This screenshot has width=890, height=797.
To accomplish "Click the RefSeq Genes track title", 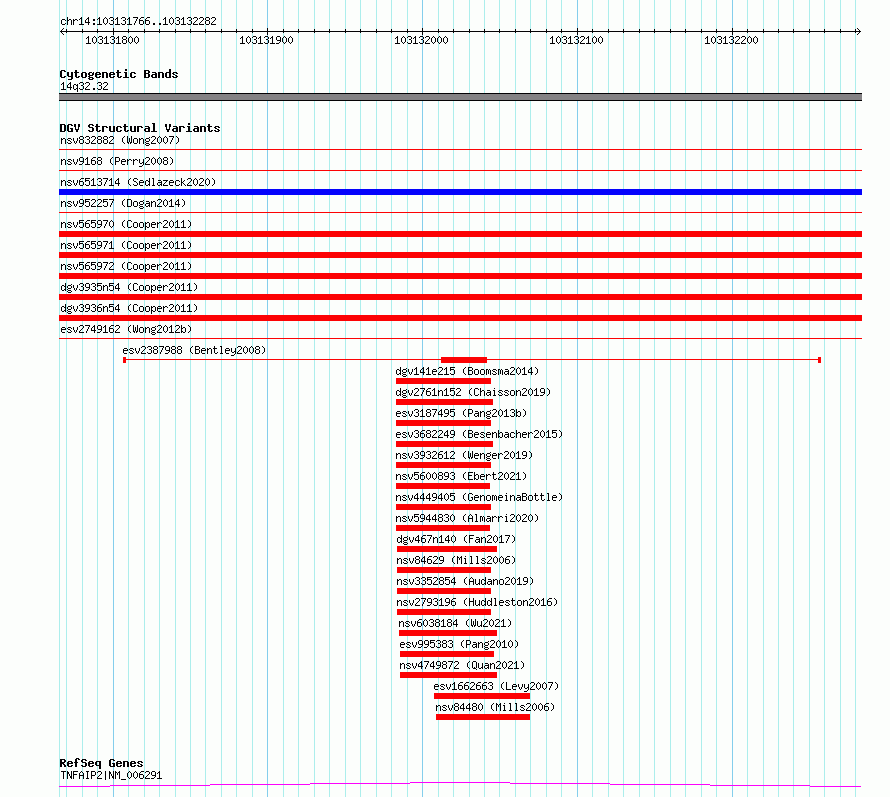I will tap(101, 763).
